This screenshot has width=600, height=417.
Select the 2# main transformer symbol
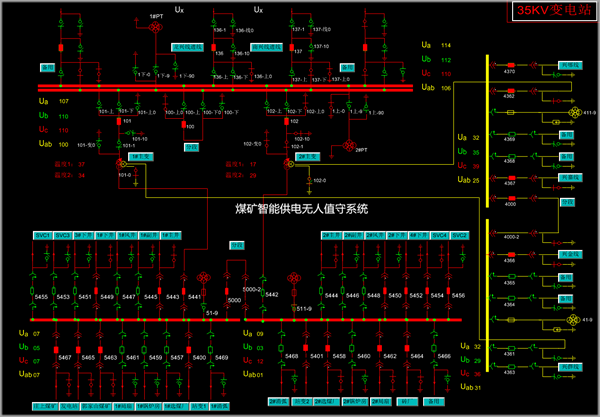click(289, 165)
